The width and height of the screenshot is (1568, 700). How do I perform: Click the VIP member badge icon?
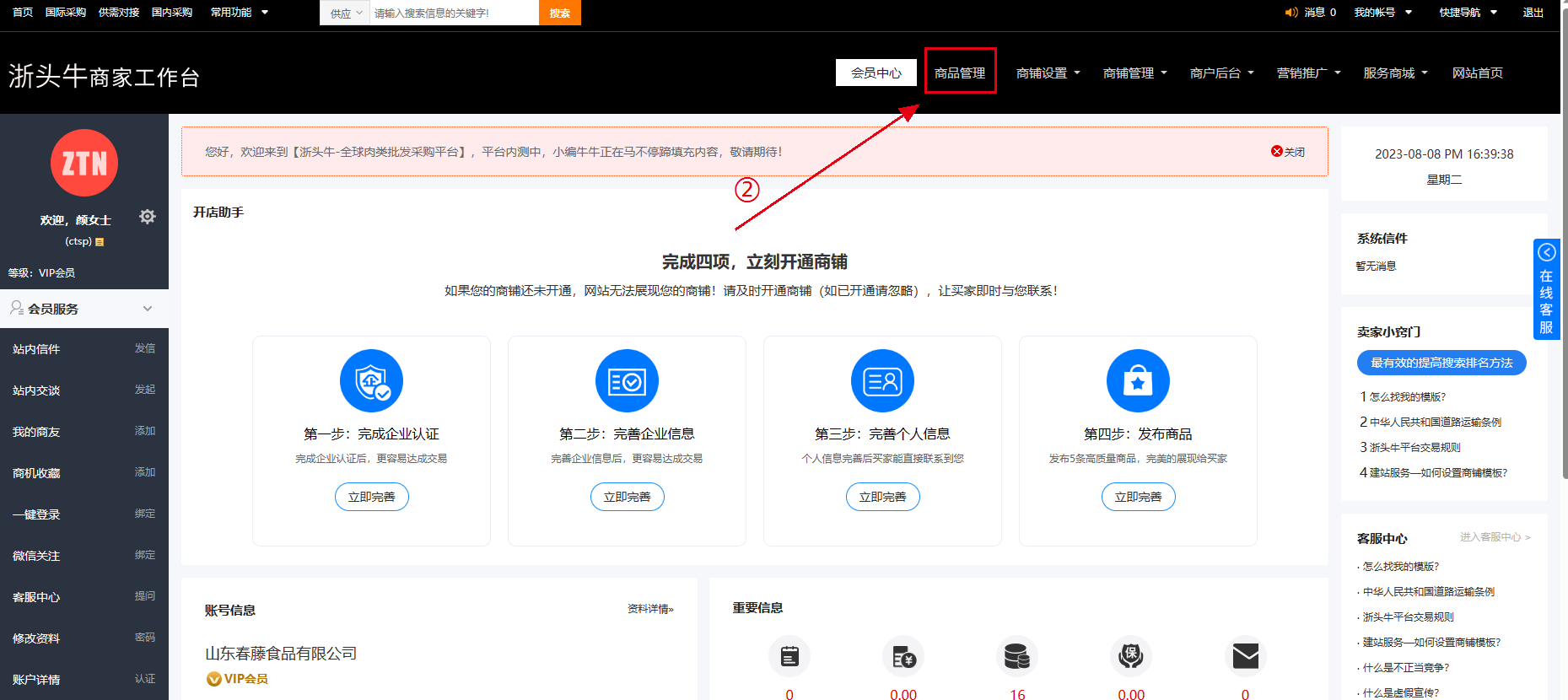pos(214,679)
